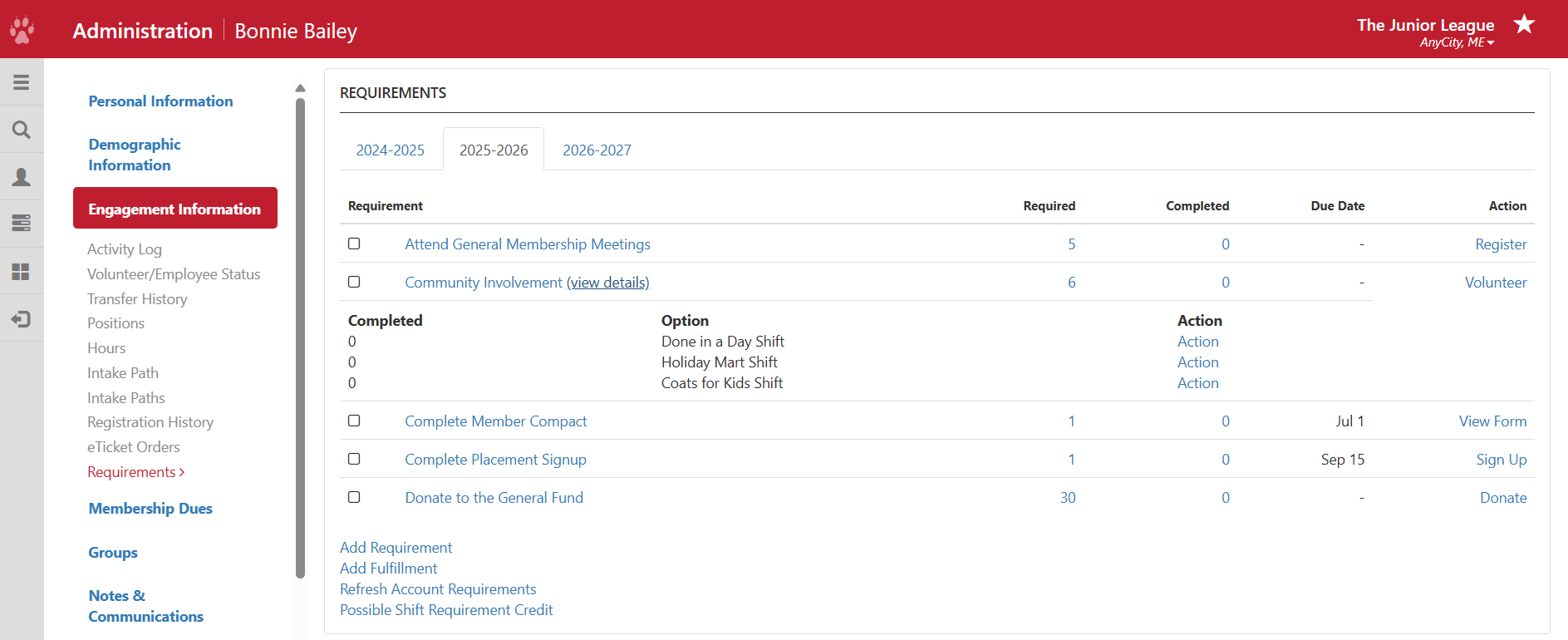Expand Notes & Communications section

145,606
